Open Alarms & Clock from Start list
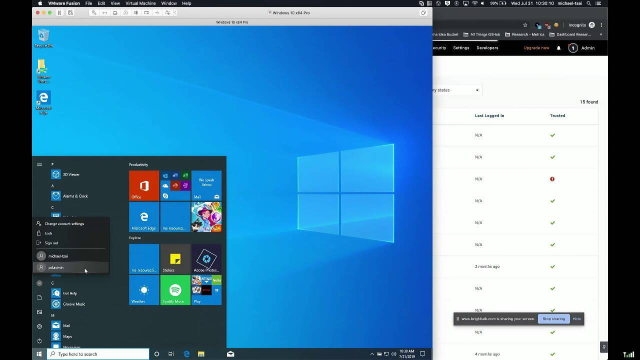Viewport: 640px width, 360px height. (x=69, y=196)
